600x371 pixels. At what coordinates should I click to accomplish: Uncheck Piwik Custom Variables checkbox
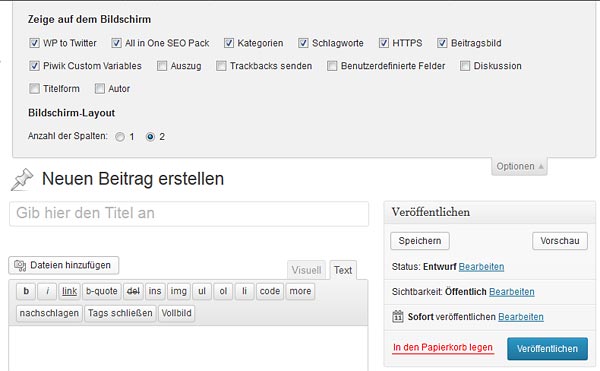click(34, 66)
